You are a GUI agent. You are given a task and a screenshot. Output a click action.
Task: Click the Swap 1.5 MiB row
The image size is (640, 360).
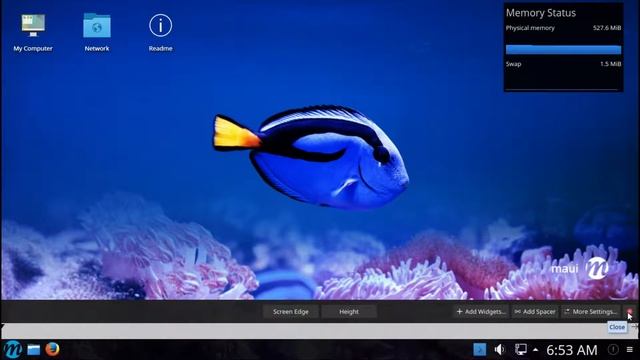tap(563, 64)
